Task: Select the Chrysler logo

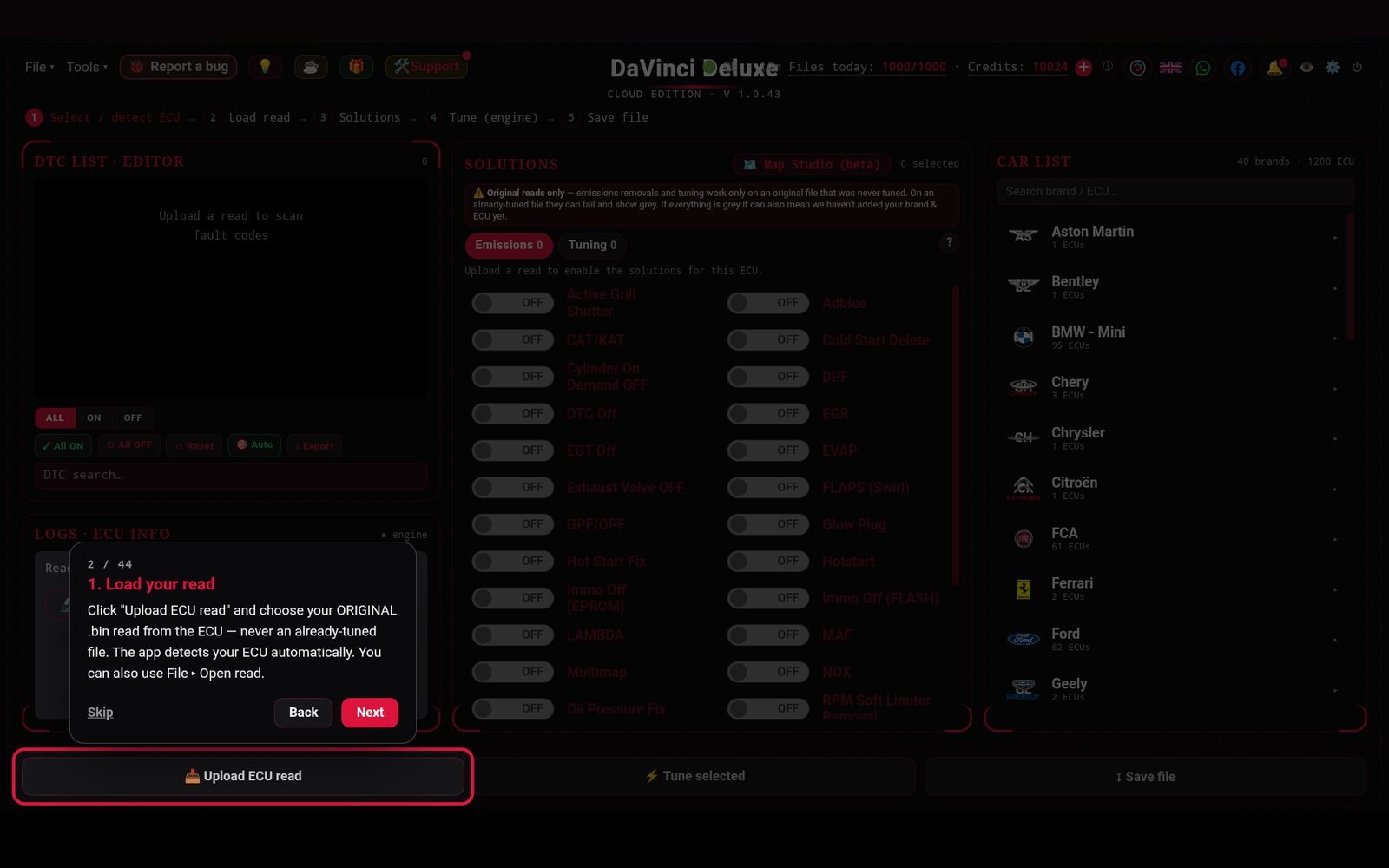Action: pyautogui.click(x=1024, y=437)
